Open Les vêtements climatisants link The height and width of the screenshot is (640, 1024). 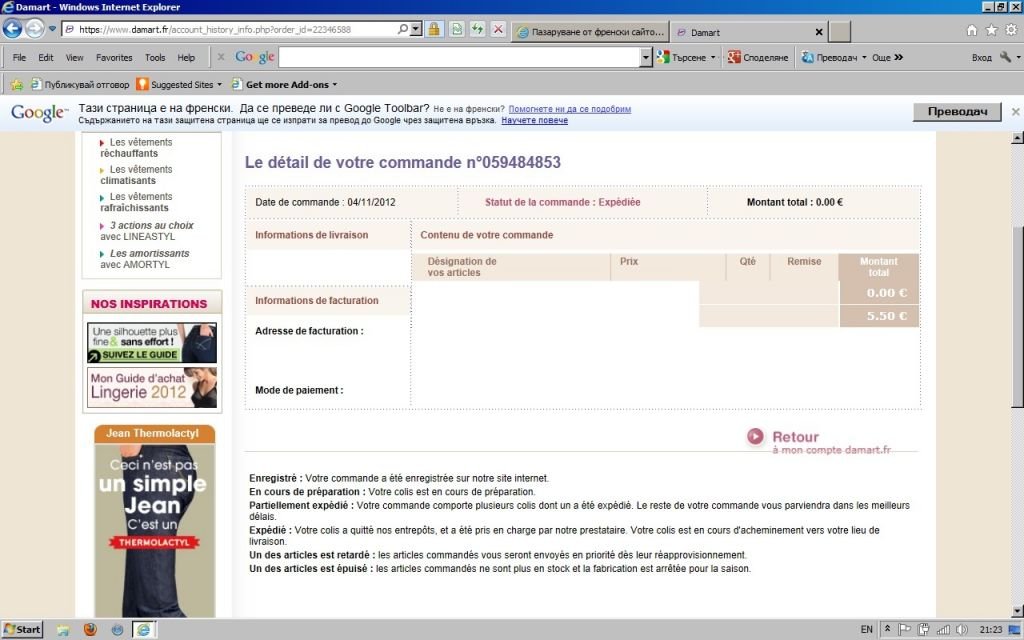tap(136, 175)
